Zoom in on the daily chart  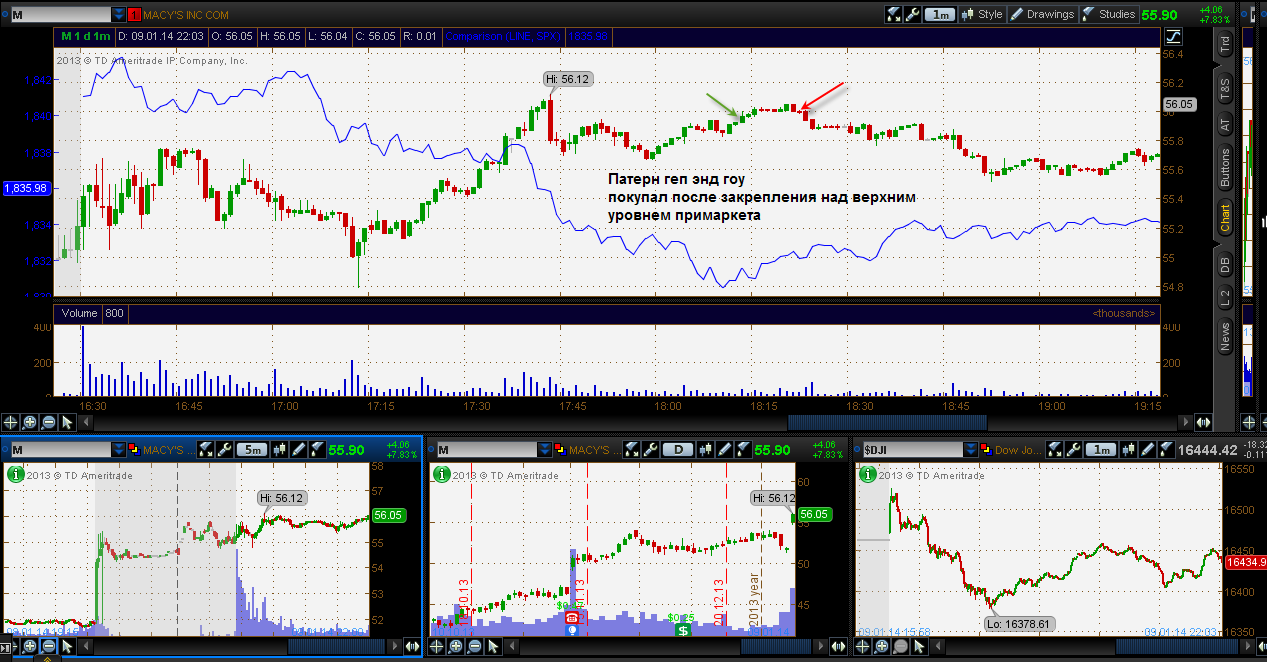click(456, 646)
